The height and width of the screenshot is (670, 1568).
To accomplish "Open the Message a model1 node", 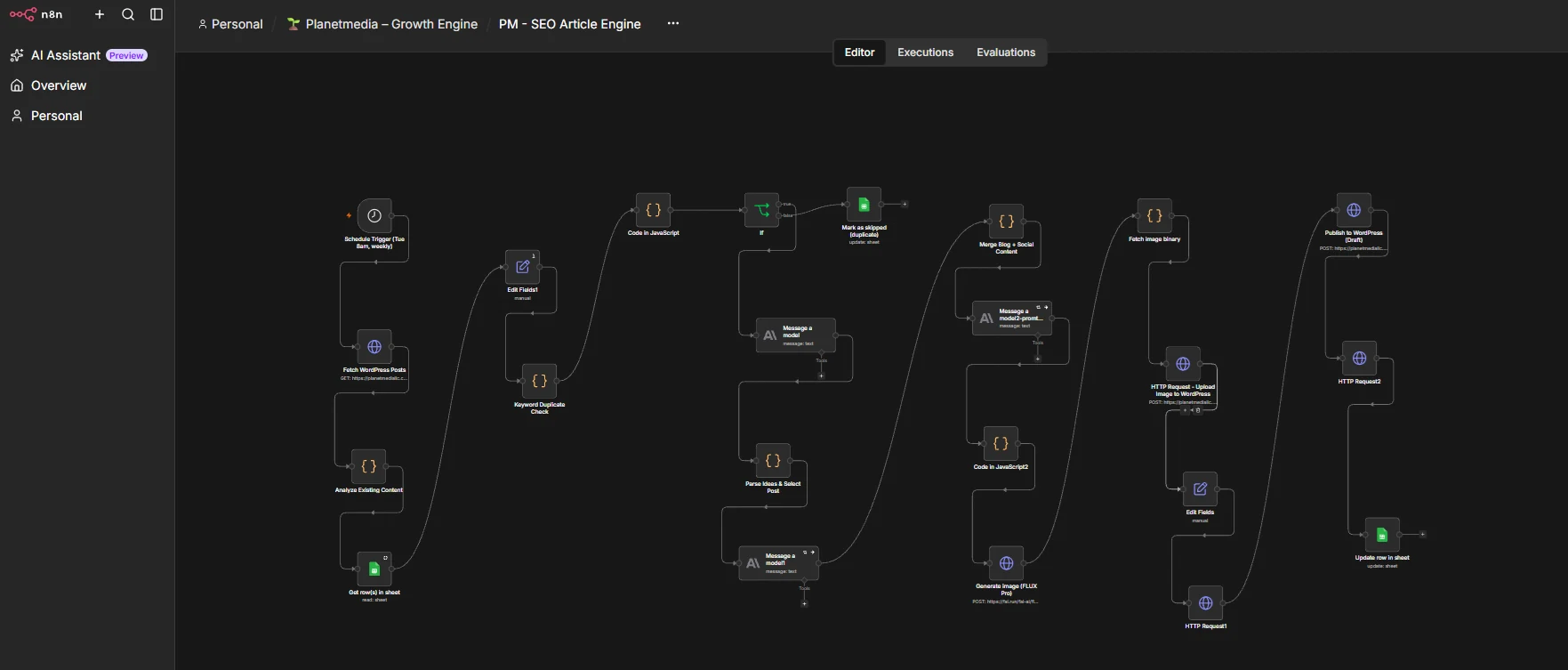I will click(x=779, y=563).
